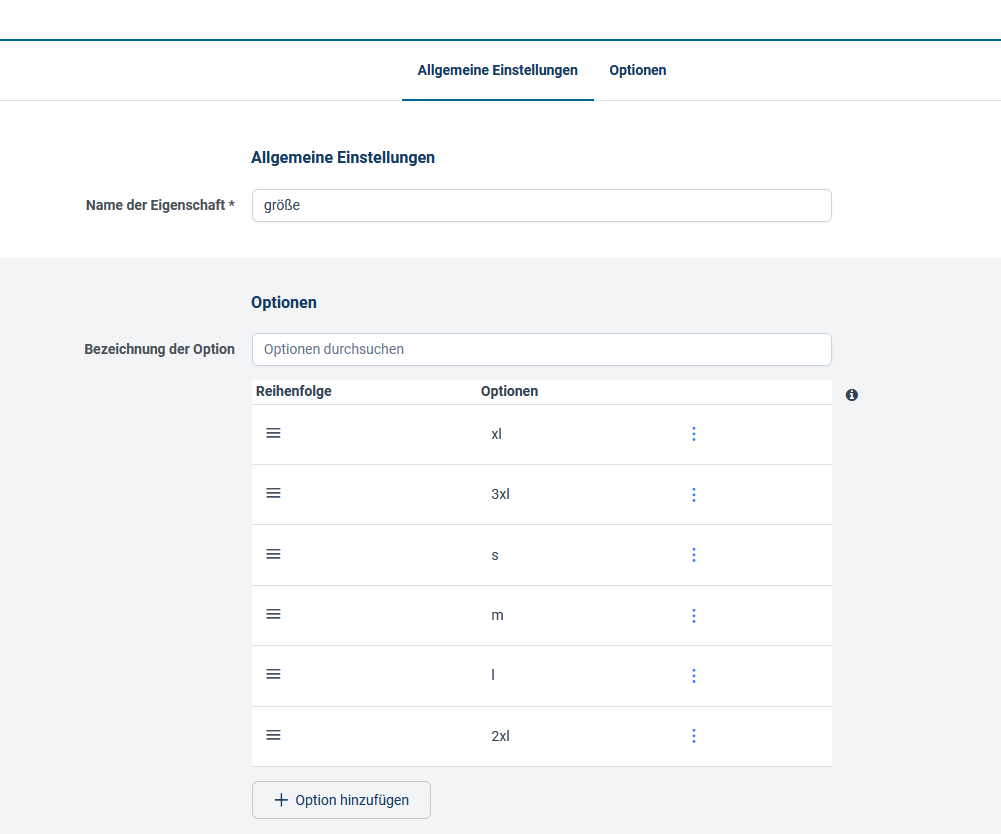This screenshot has height=834, width=1001.
Task: Click the Reihenfolge column header
Action: pyautogui.click(x=294, y=391)
